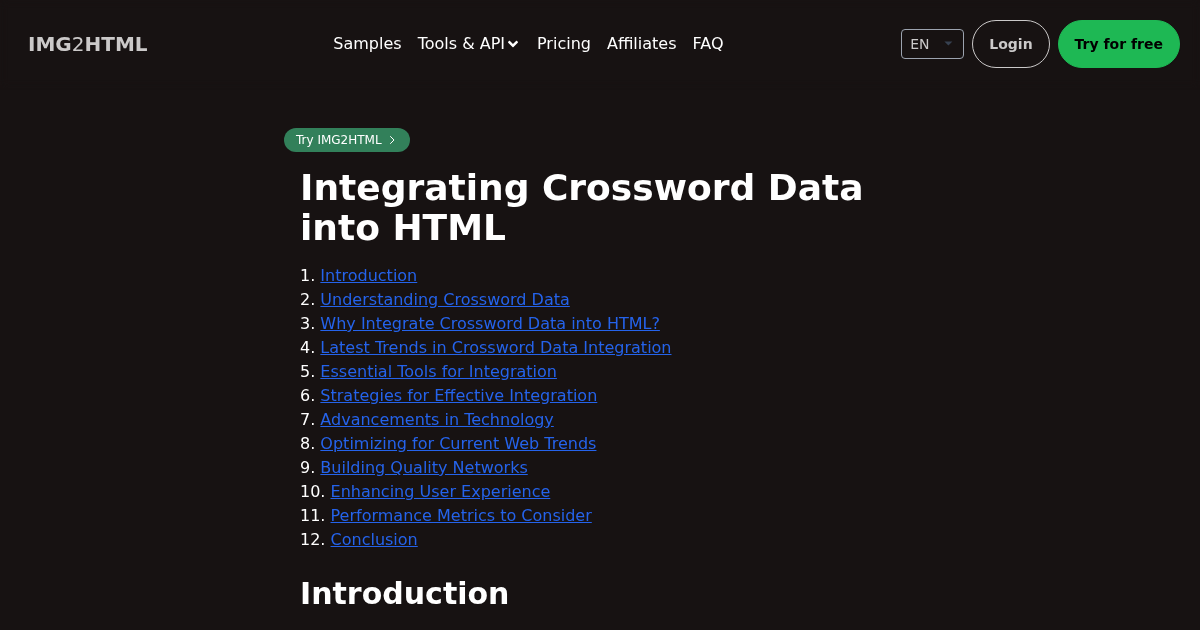Click the IMG2HTML logo
This screenshot has height=630, width=1200.
click(x=88, y=44)
